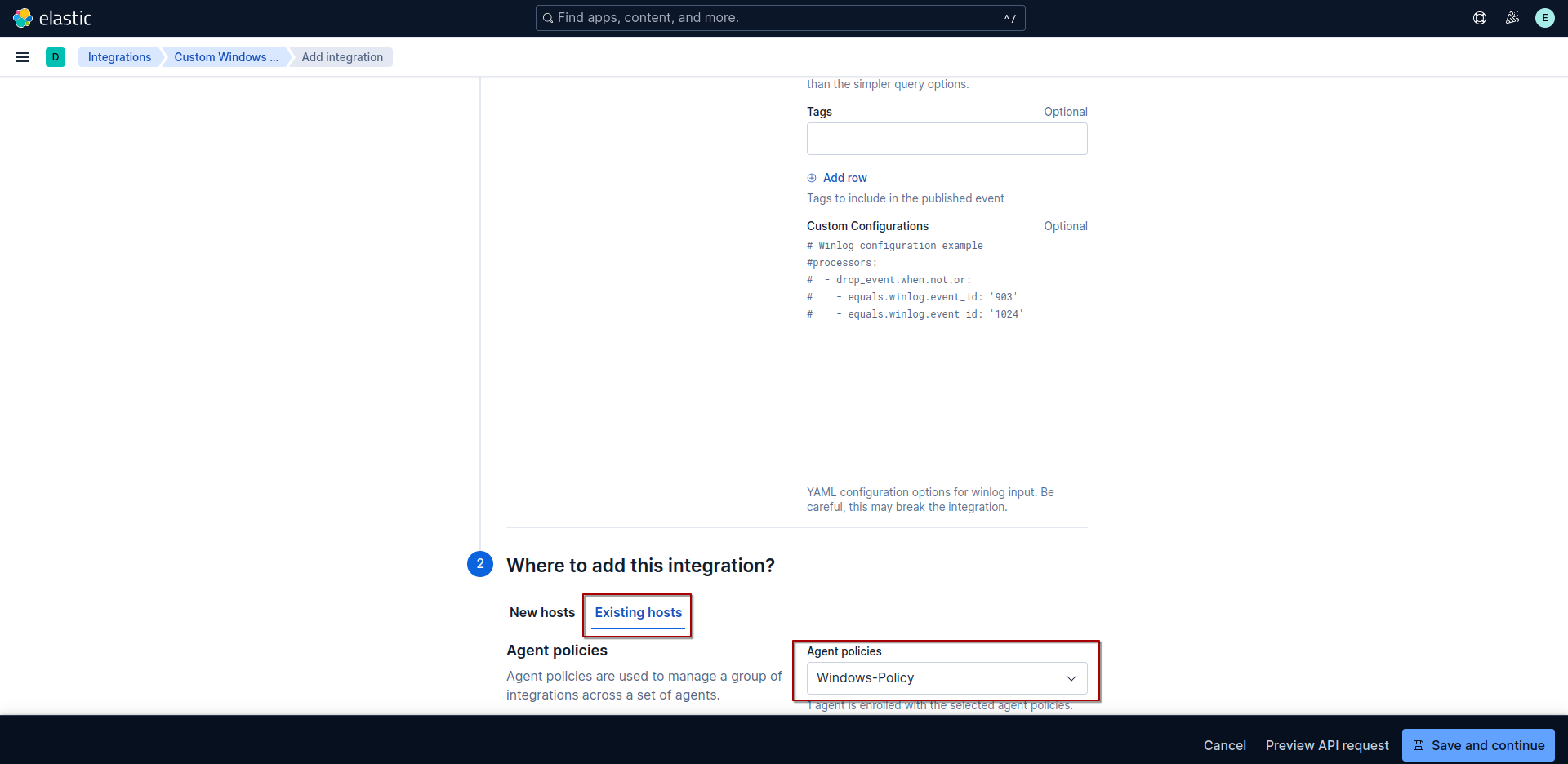Viewport: 1568px width, 764px height.
Task: Click the plus icon beside Add row
Action: (x=812, y=178)
